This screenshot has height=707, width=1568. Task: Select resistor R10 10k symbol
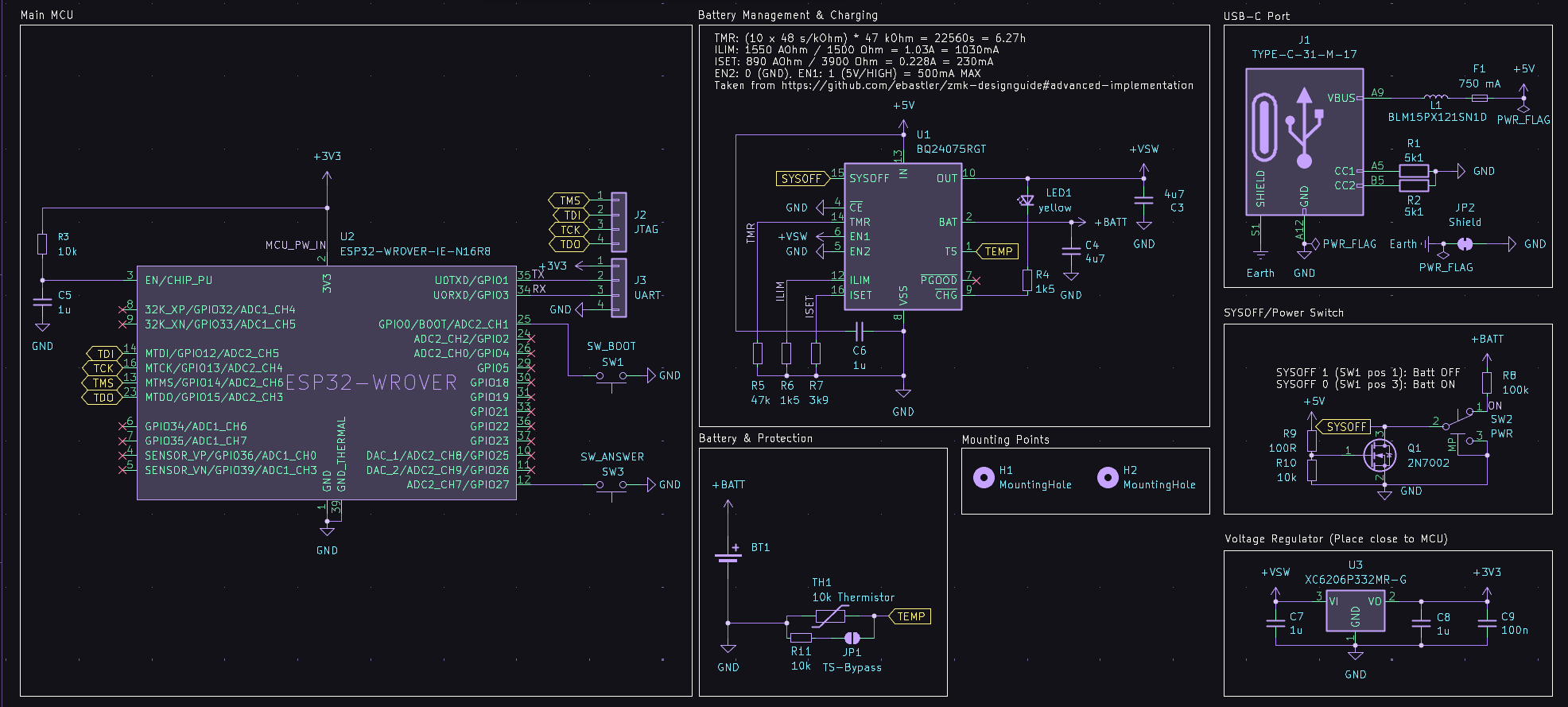pyautogui.click(x=1312, y=470)
